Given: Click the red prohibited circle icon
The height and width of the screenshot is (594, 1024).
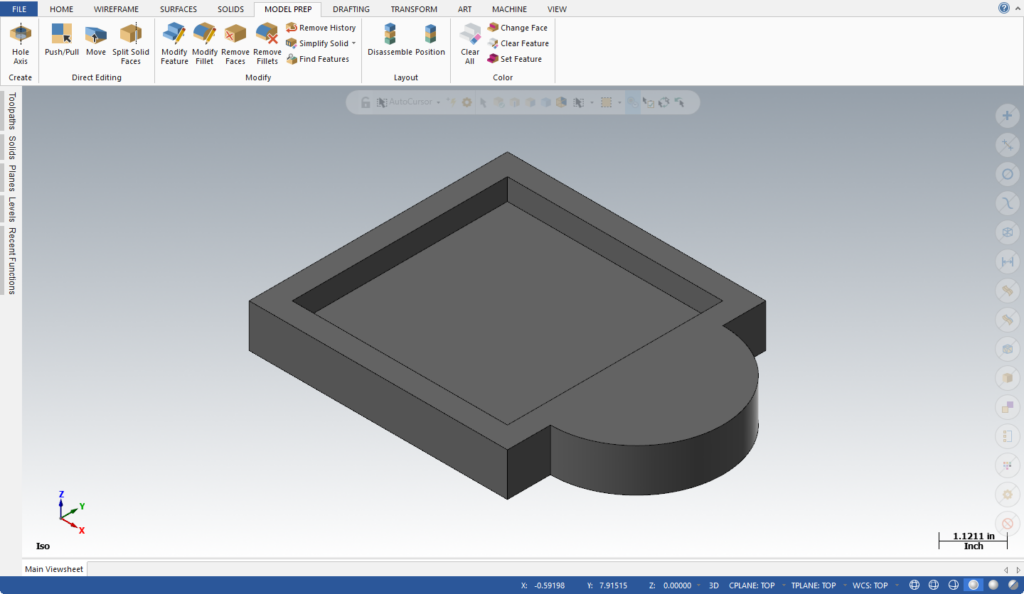Looking at the screenshot, I should [1008, 524].
